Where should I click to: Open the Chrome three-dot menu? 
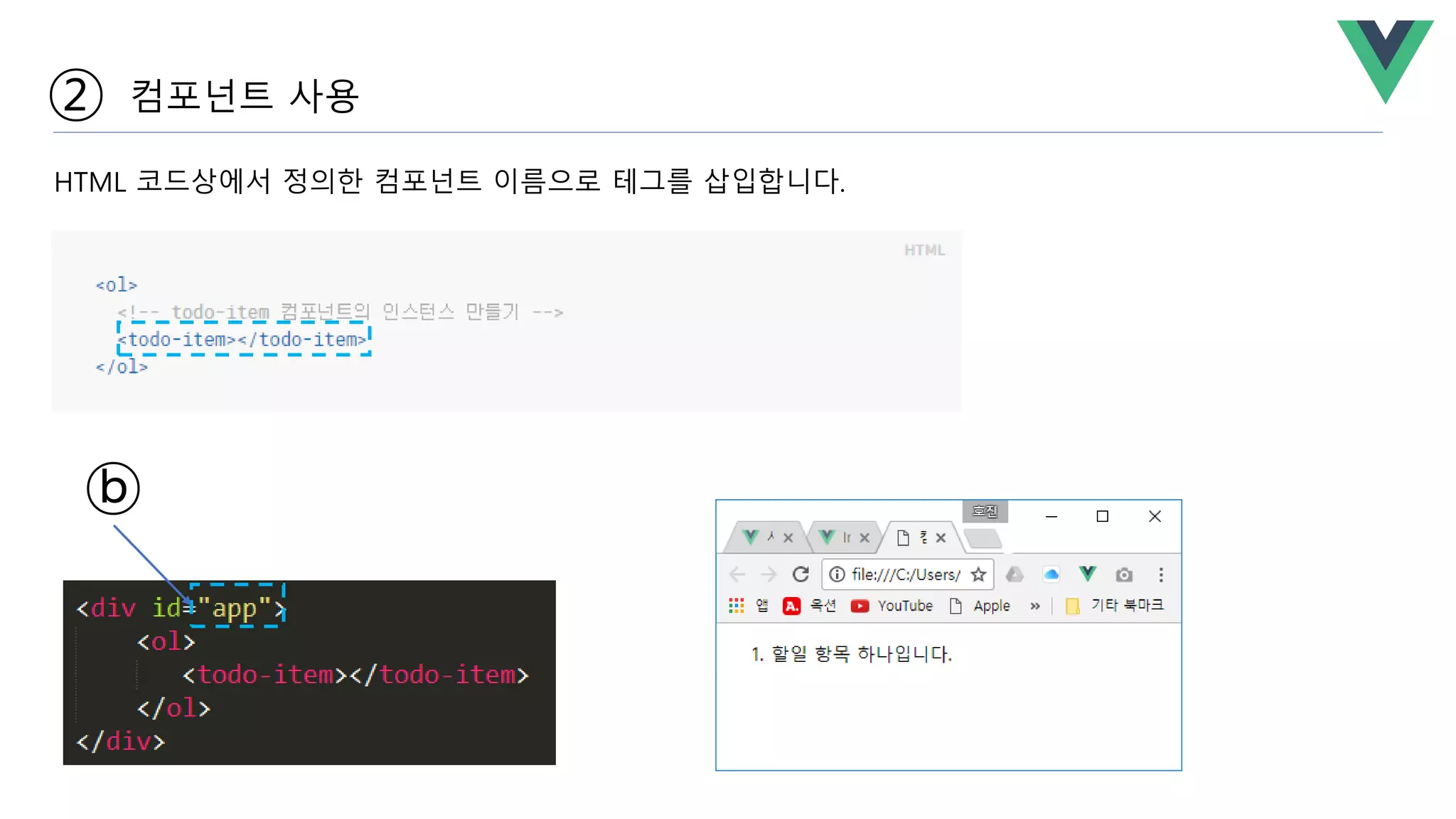pyautogui.click(x=1161, y=574)
